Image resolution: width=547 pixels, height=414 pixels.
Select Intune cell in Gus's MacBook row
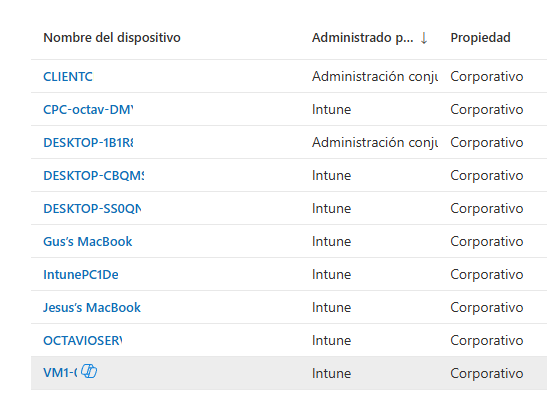[x=331, y=241]
